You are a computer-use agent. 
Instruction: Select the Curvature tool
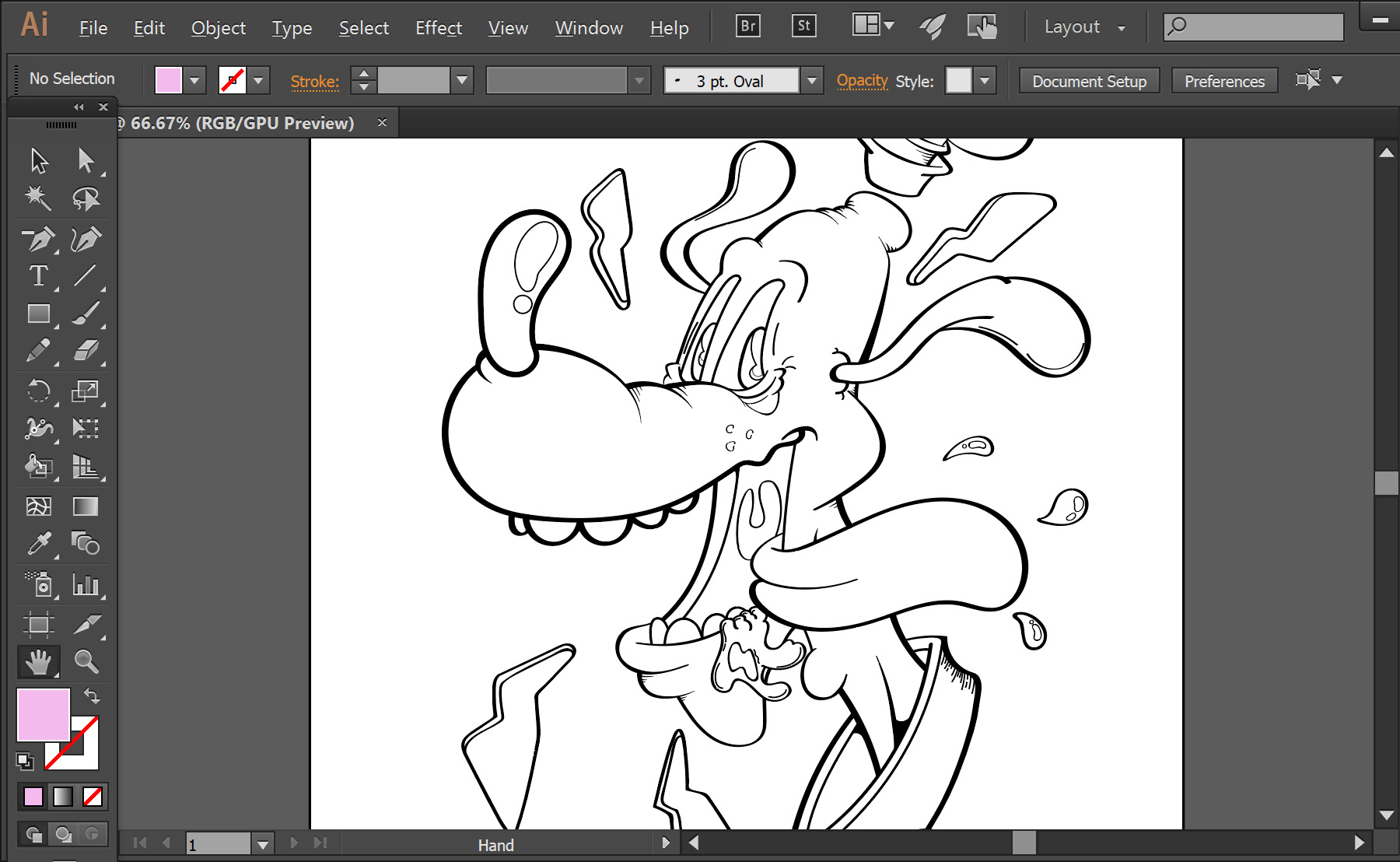click(x=86, y=239)
